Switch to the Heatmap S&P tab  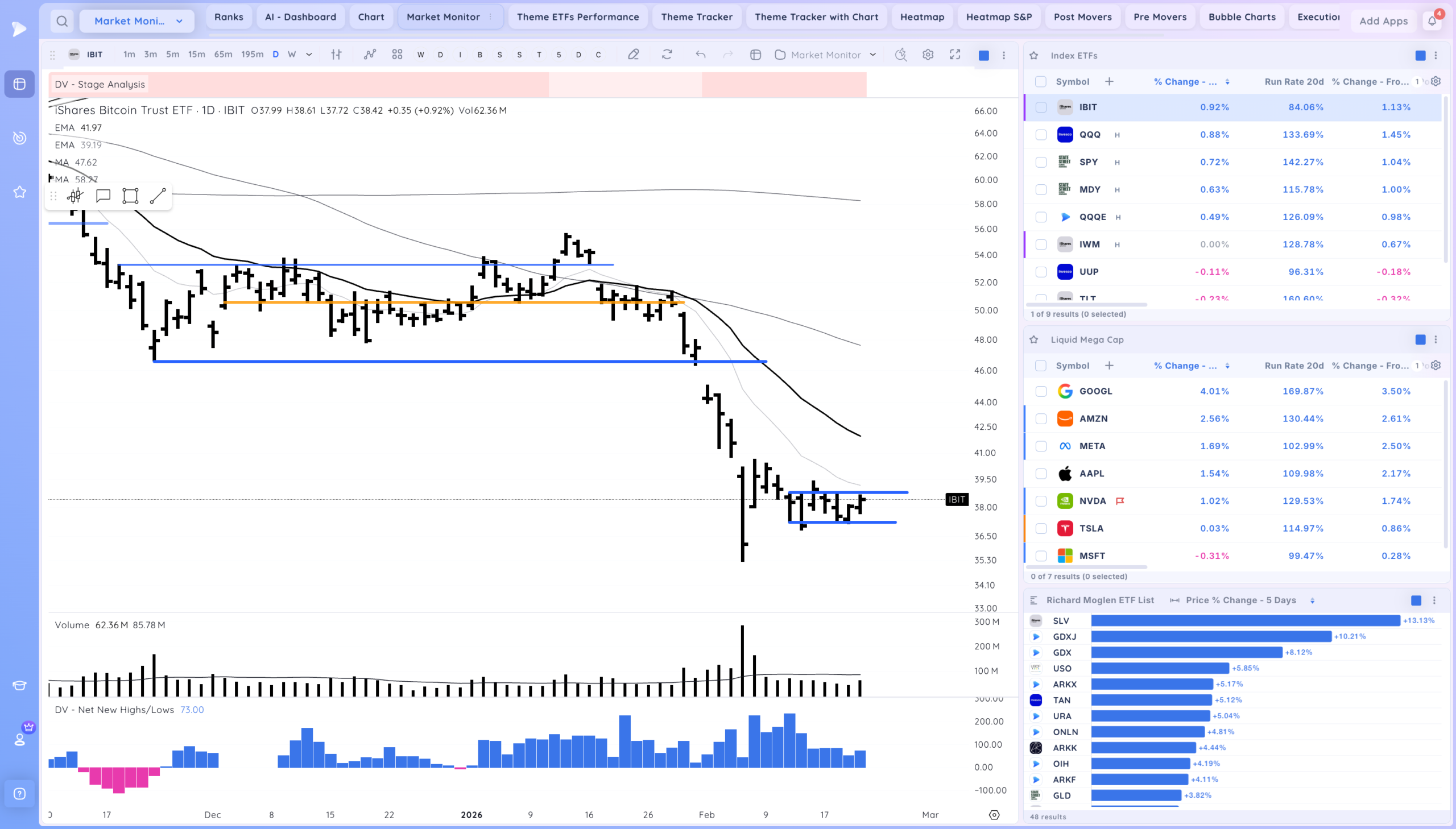pyautogui.click(x=999, y=17)
